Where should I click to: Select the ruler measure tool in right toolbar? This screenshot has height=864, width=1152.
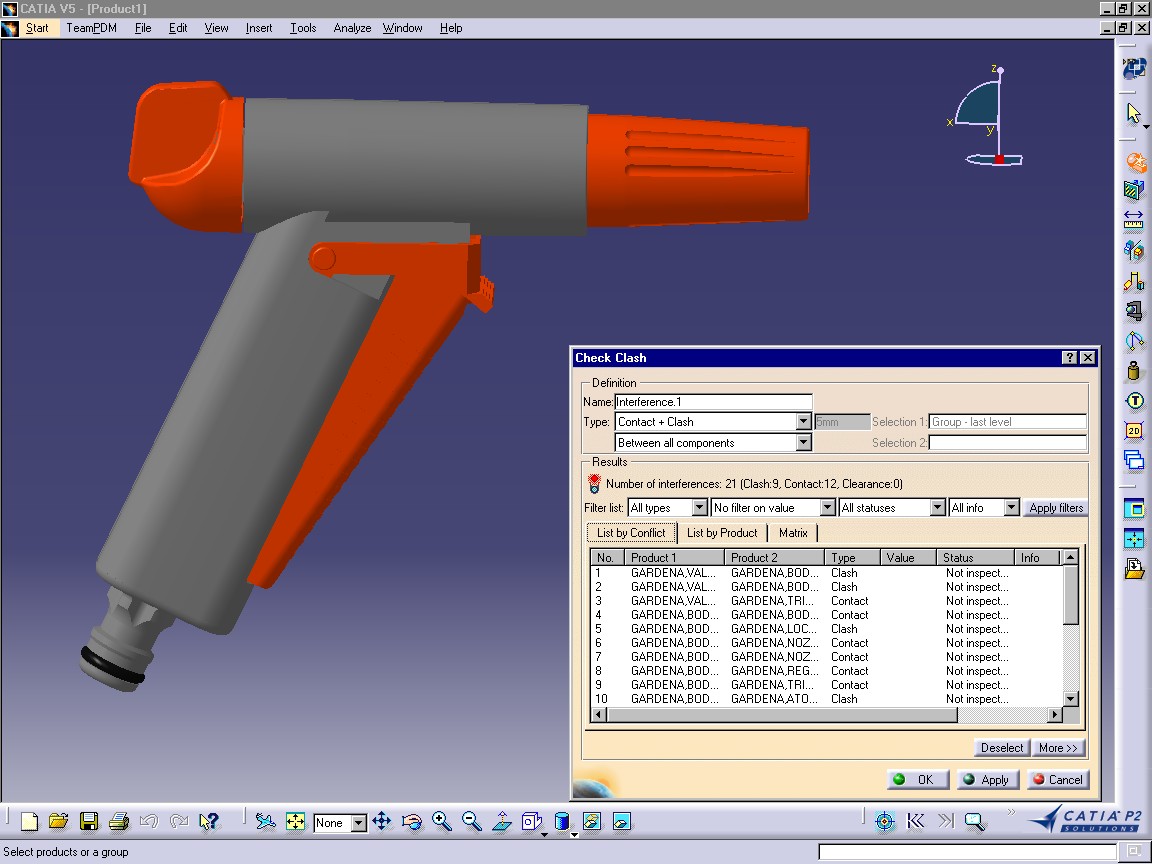[1134, 220]
